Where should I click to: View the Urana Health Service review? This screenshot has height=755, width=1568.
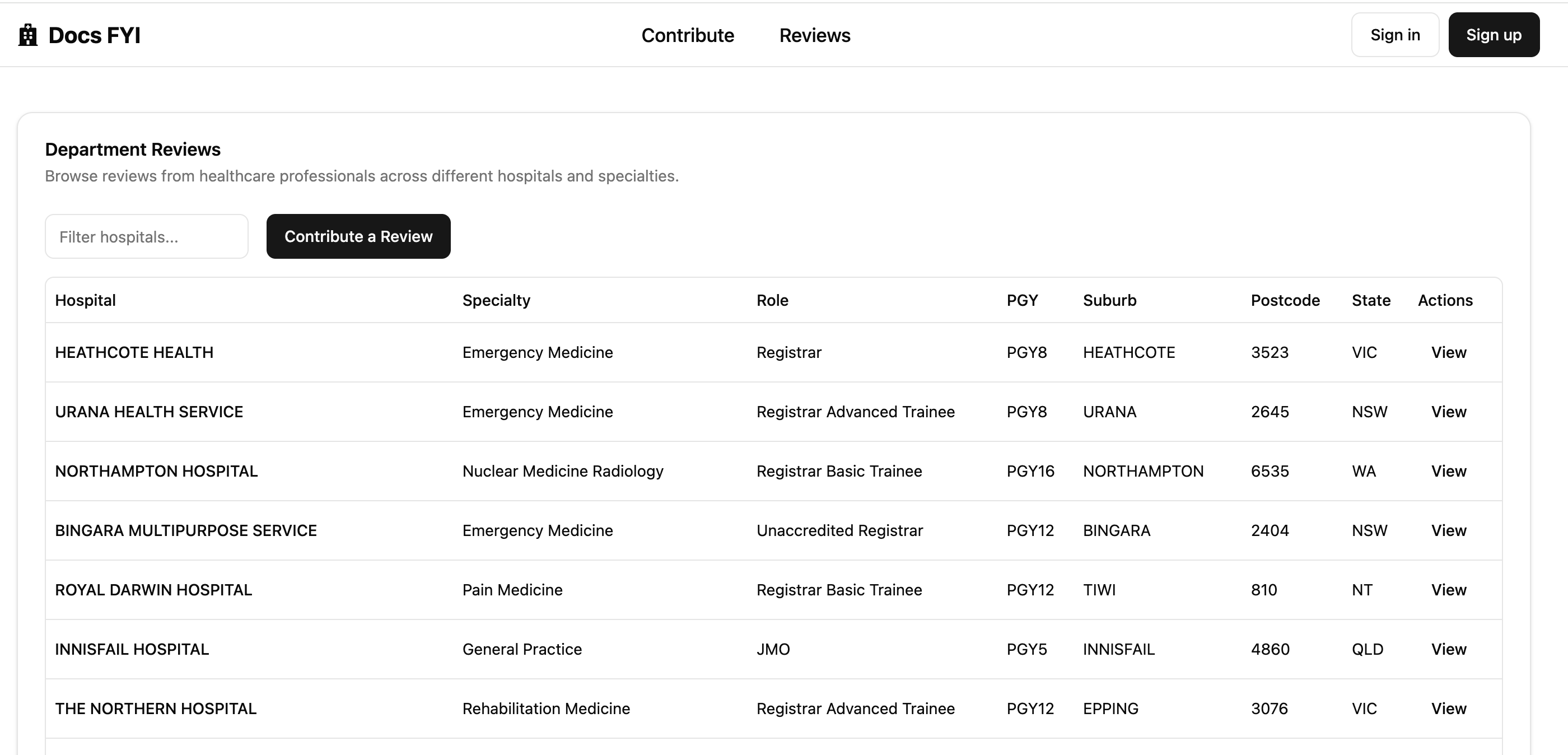pos(1448,412)
